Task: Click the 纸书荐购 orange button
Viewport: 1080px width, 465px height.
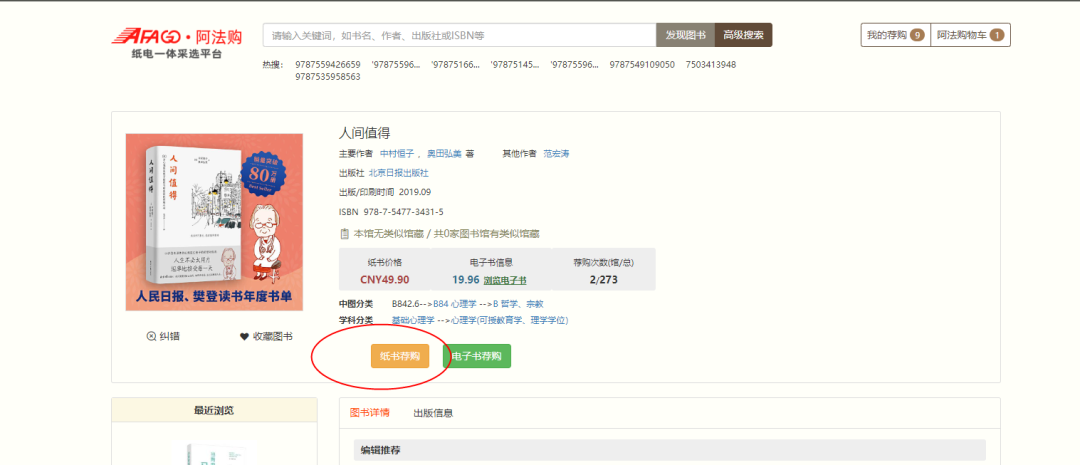Action: (400, 356)
